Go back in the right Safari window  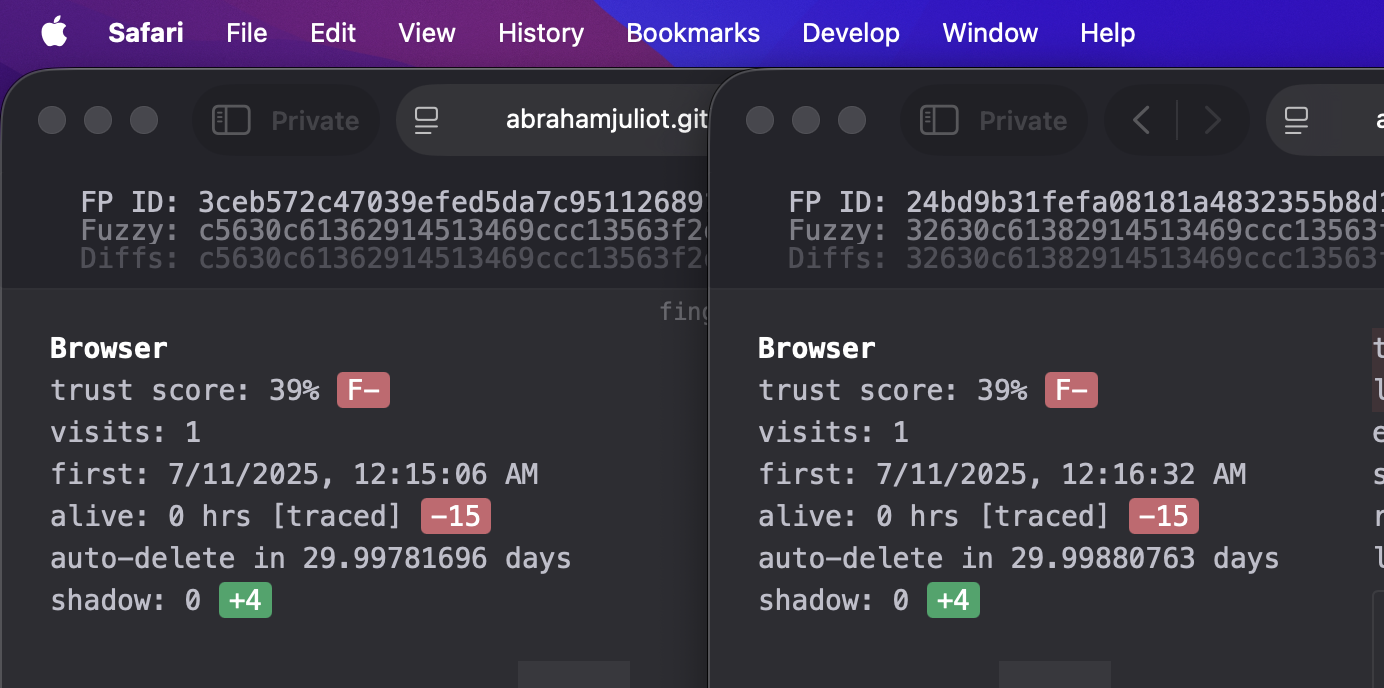pyautogui.click(x=1141, y=121)
